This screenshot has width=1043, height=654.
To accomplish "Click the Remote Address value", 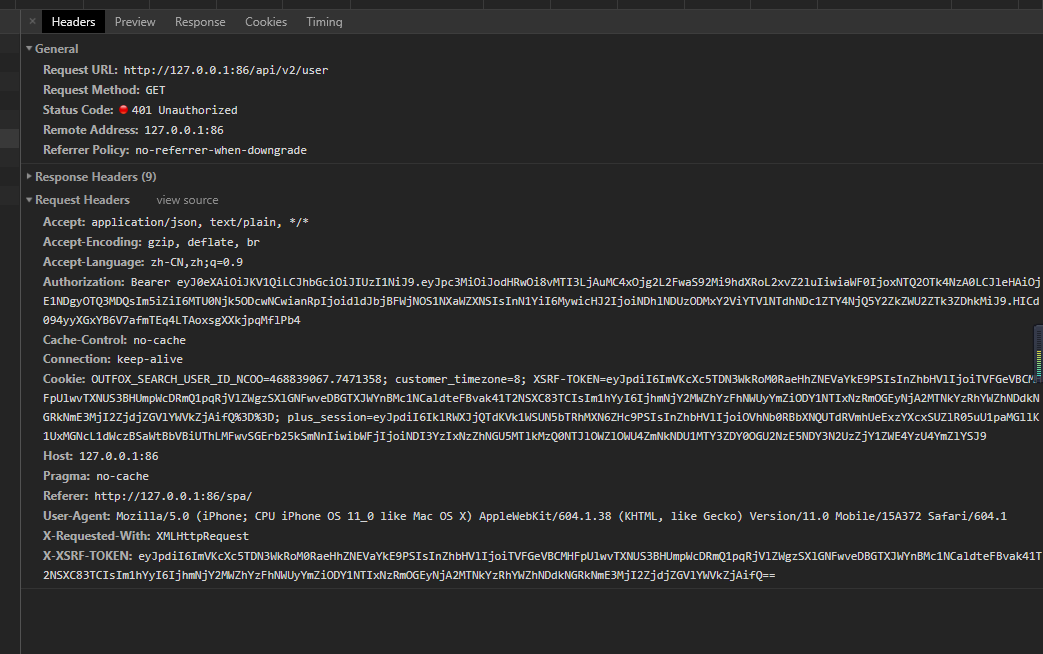I will [x=185, y=129].
